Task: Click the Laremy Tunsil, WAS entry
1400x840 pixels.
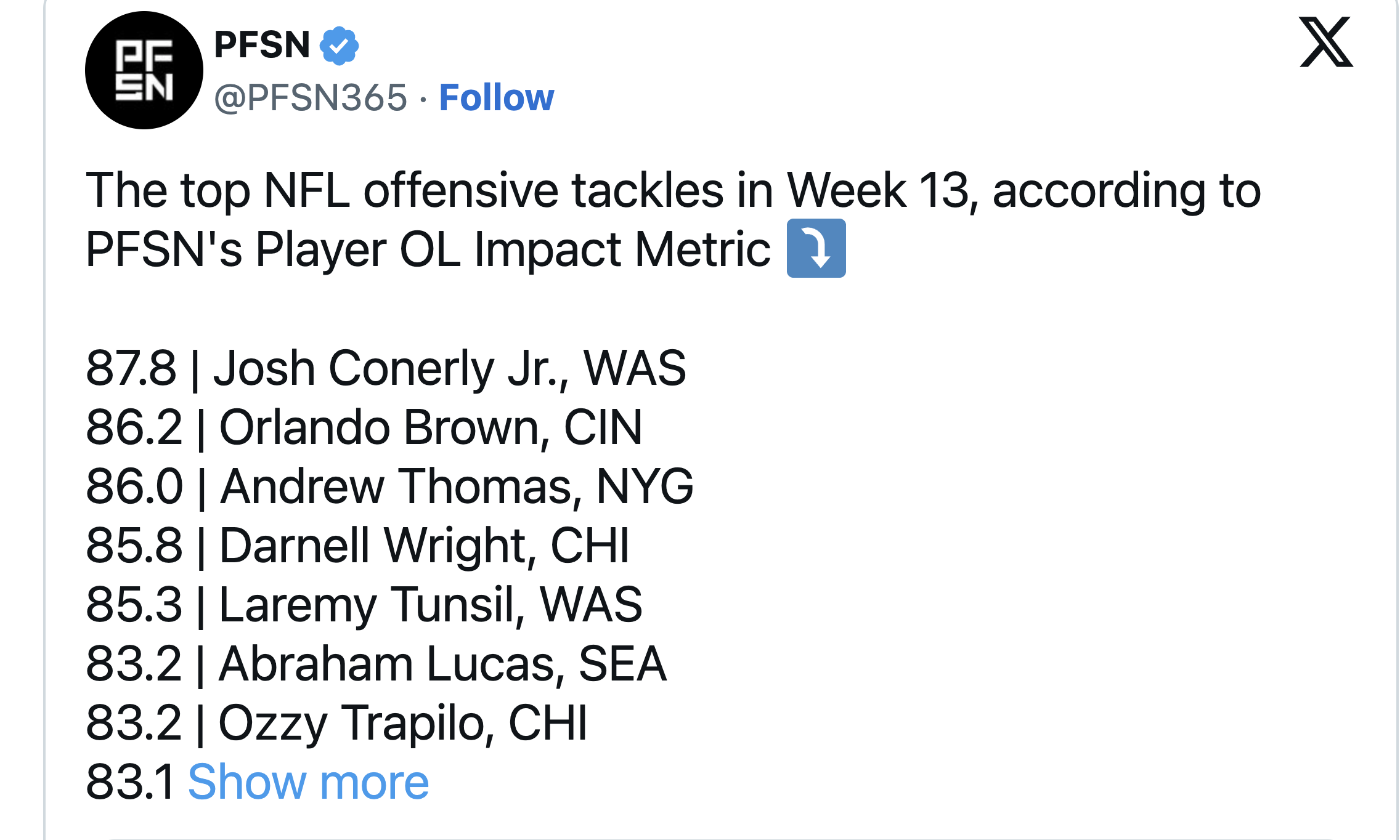Action: pyautogui.click(x=431, y=605)
